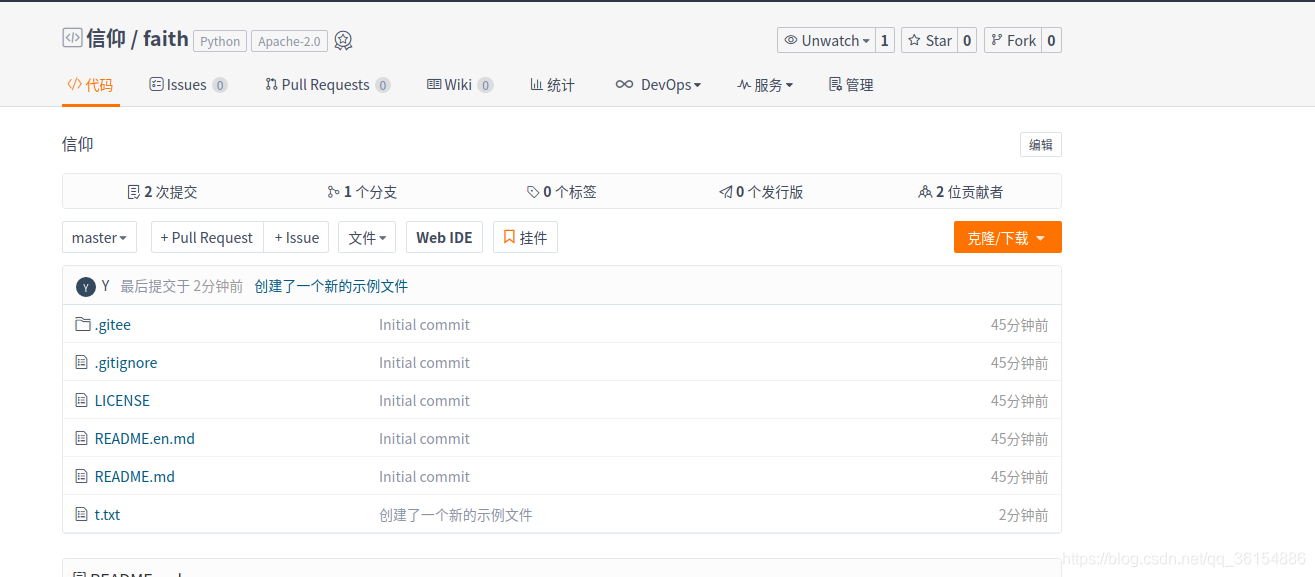Expand the 克隆/下载 clone download button
This screenshot has height=577, width=1315.
(1007, 237)
